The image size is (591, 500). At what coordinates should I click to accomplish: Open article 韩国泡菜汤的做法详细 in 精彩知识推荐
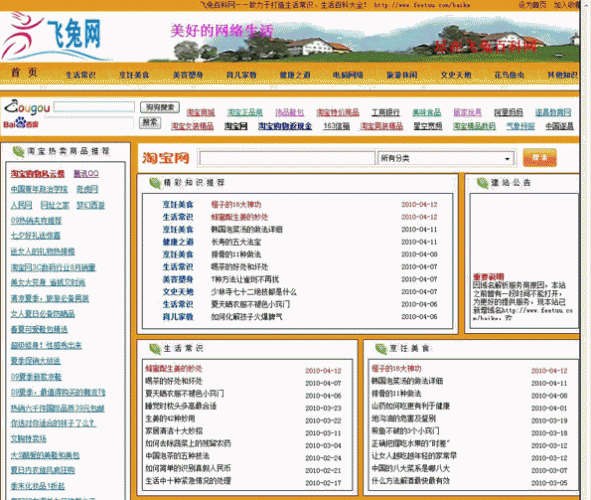click(x=247, y=229)
